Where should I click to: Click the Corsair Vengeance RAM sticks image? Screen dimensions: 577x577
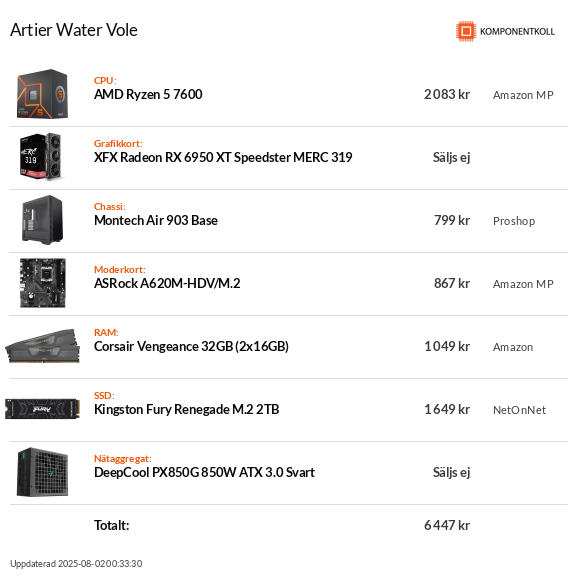pos(42,346)
